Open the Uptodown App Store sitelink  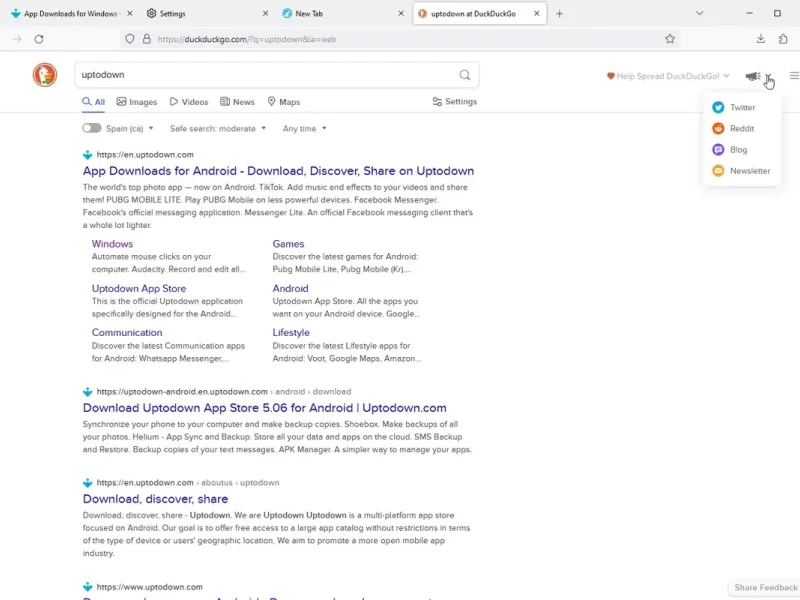[139, 288]
